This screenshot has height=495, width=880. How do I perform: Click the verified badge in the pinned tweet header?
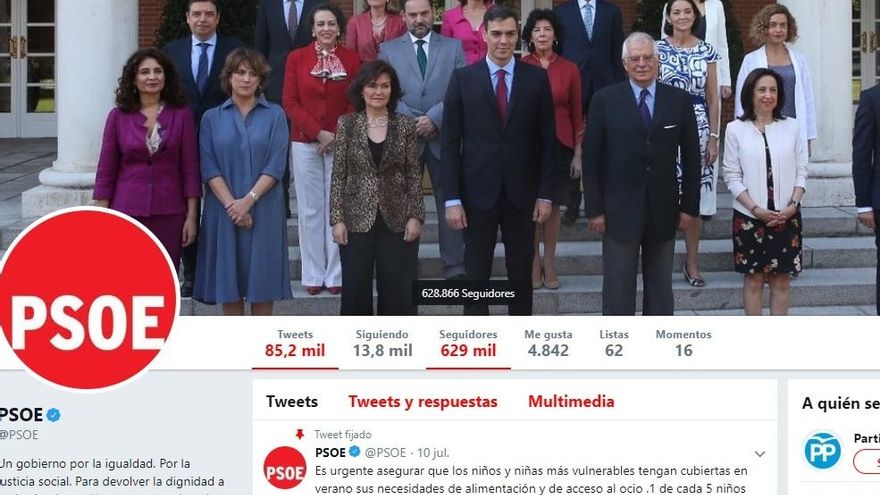coord(355,452)
